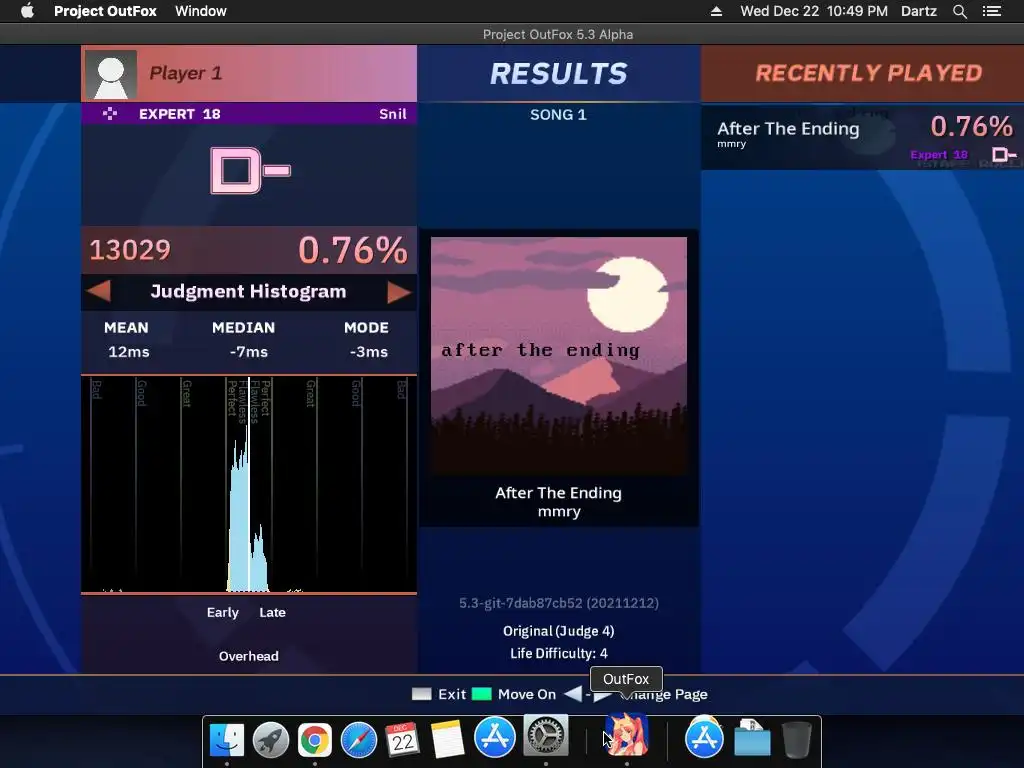Click the RESULTS header
1024x768 pixels.
point(559,74)
